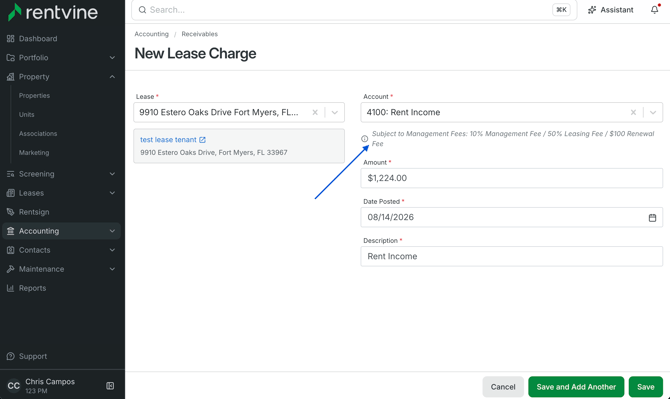Click the Accounting bank icon
670x399 pixels.
(x=11, y=231)
